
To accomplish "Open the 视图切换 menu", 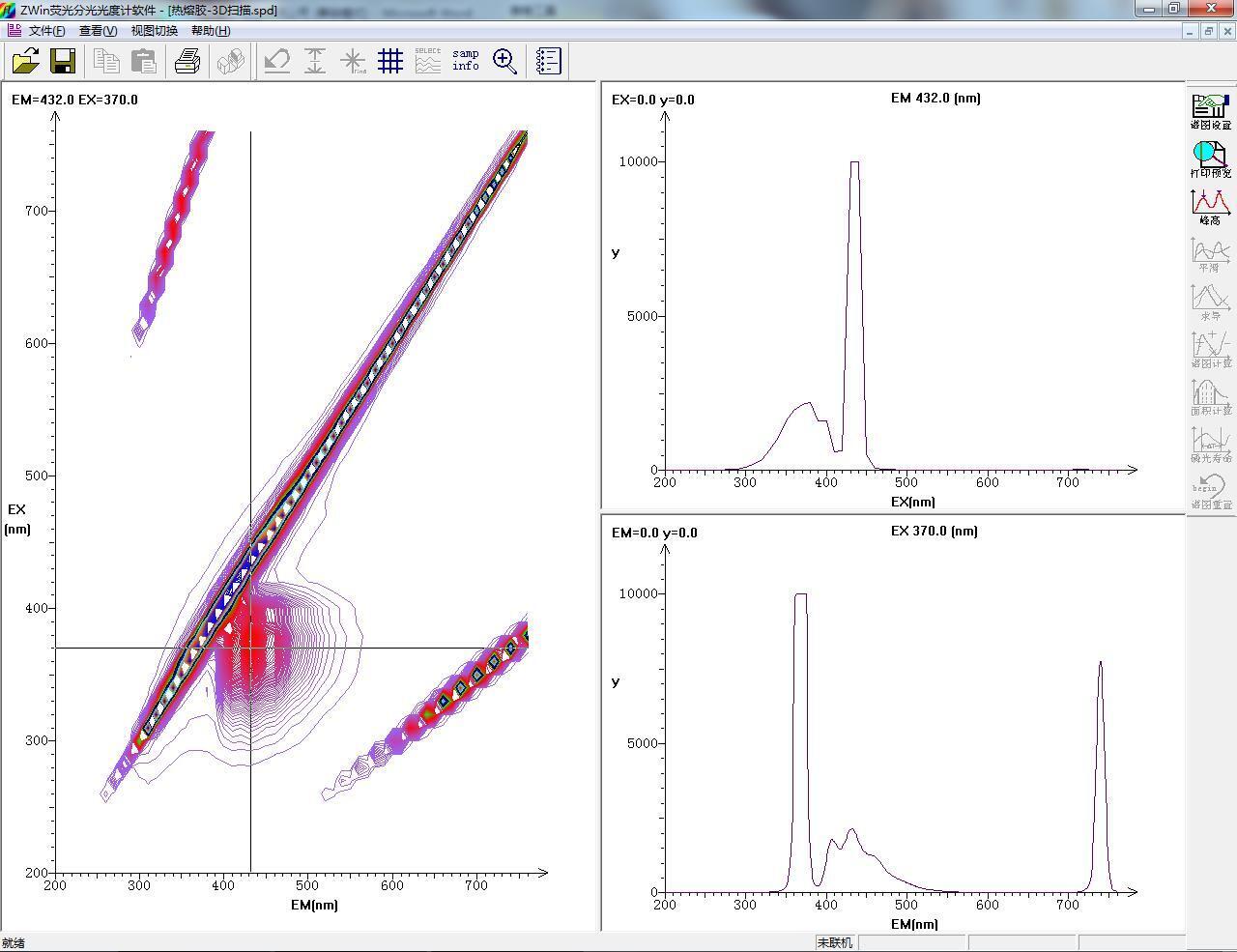I will 155,31.
